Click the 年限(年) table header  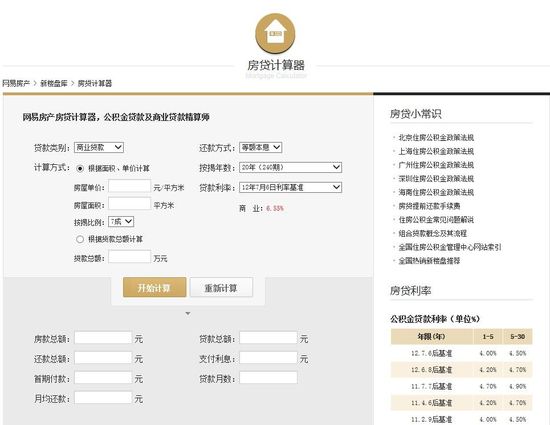coord(431,337)
